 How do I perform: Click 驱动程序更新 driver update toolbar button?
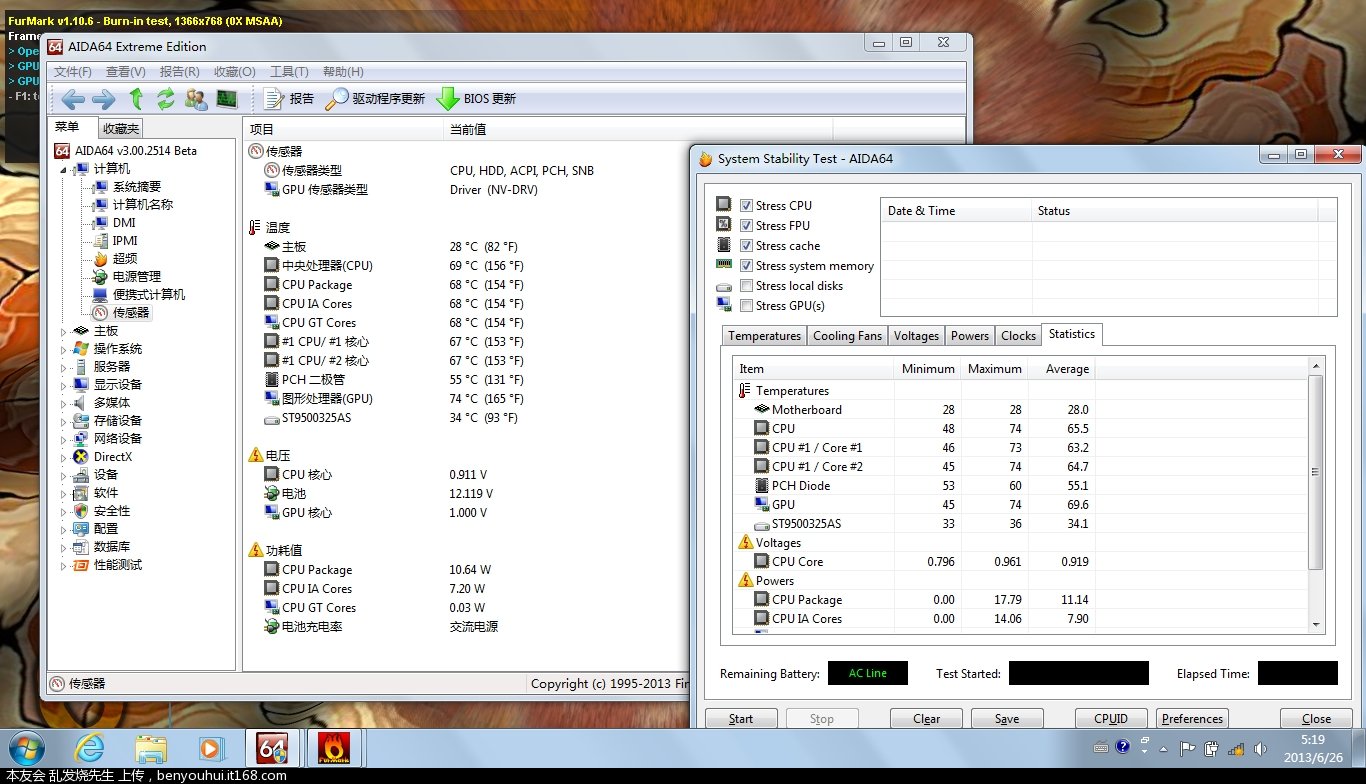tap(376, 99)
